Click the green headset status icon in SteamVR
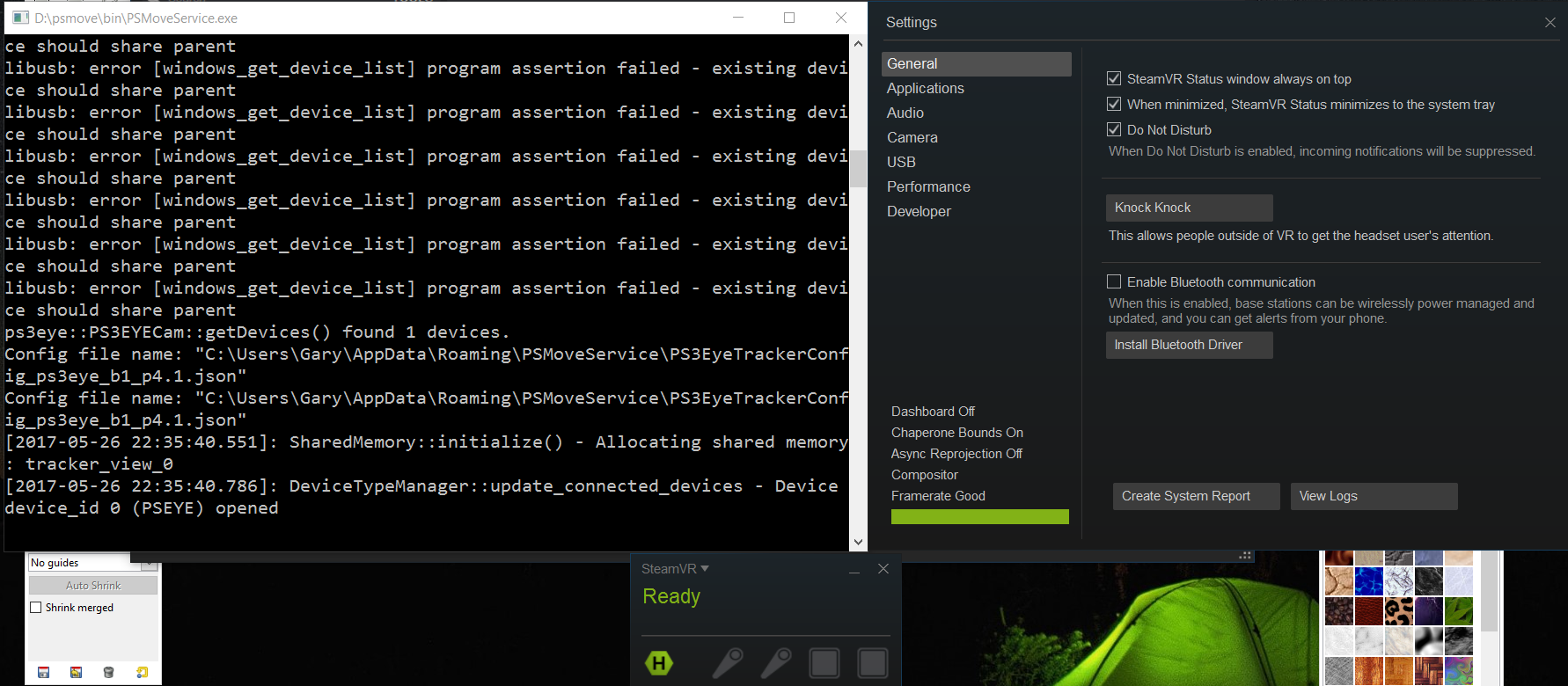The image size is (1568, 686). 659,663
